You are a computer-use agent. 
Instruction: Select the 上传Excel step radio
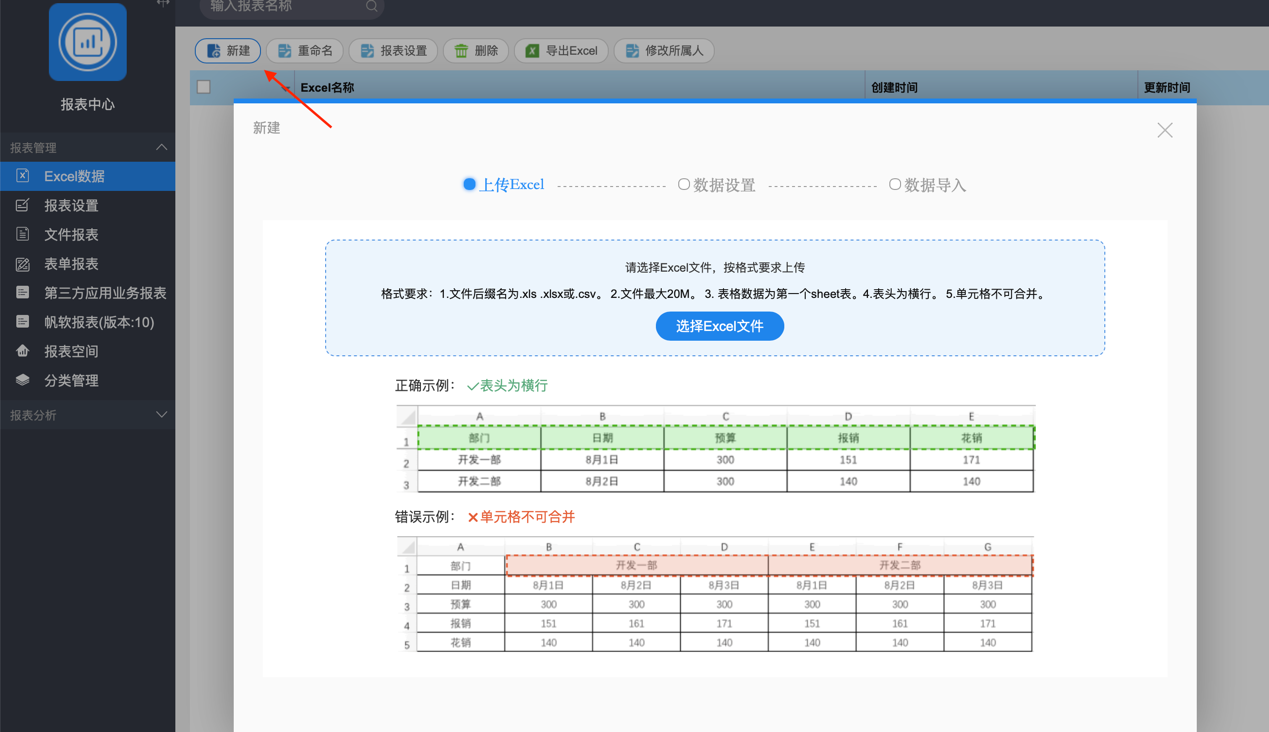469,184
